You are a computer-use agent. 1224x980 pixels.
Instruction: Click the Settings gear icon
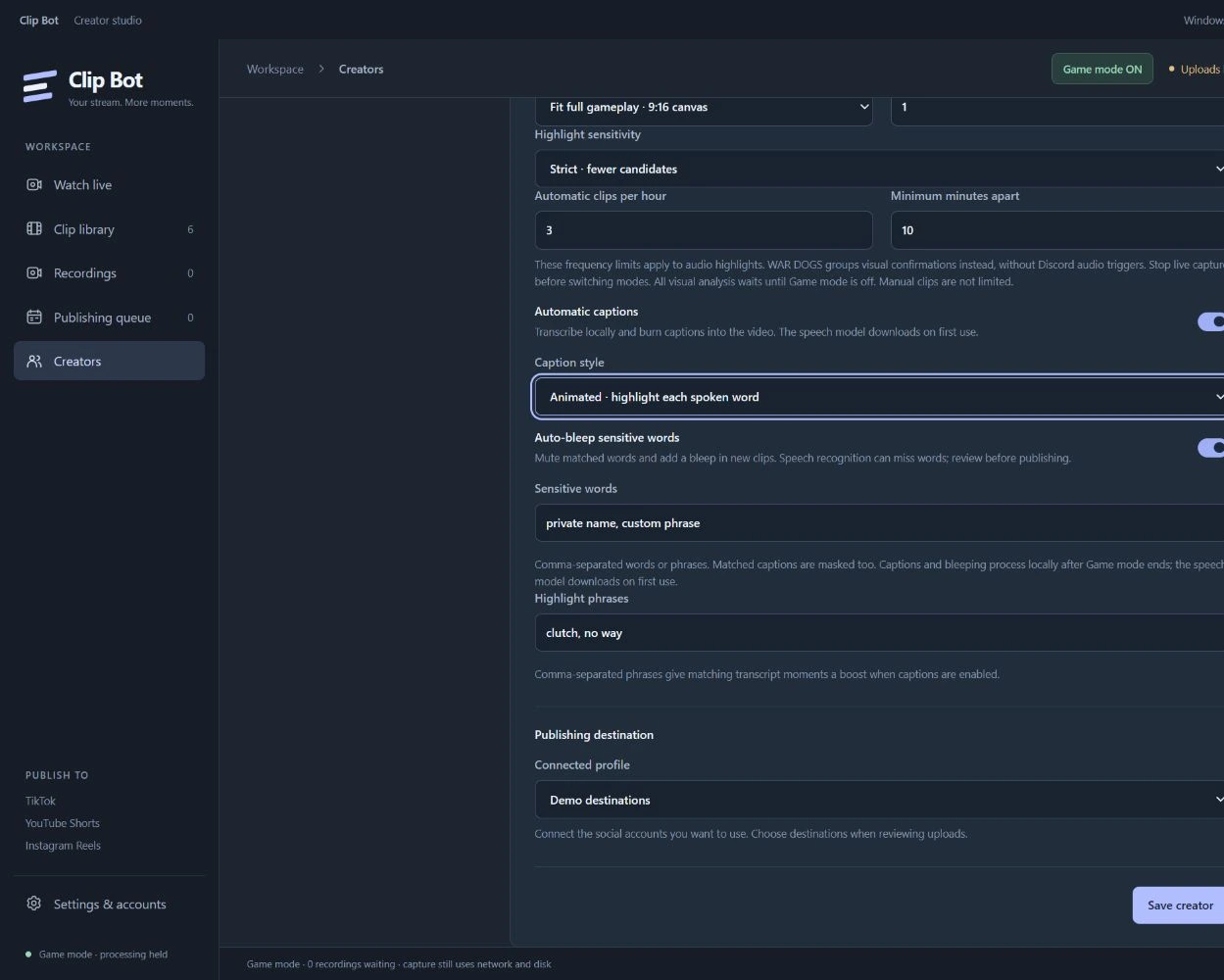click(34, 904)
